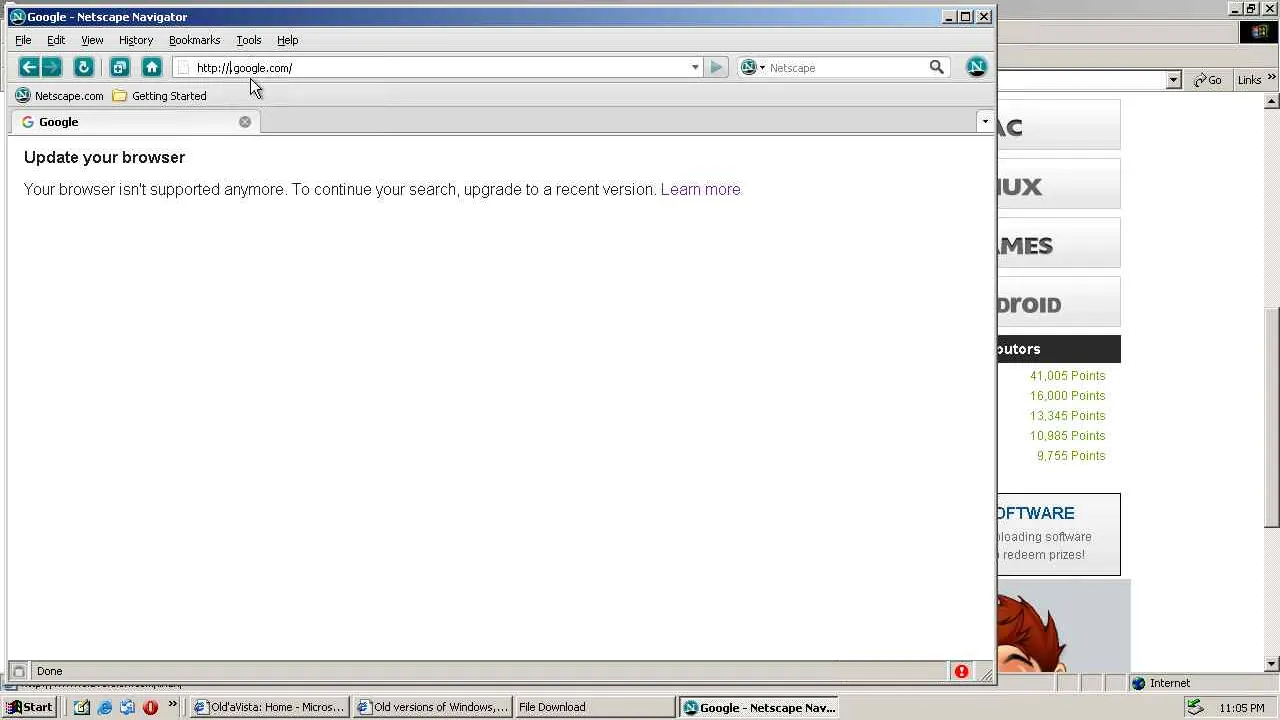Click the 11:05 PM system clock

point(1242,708)
